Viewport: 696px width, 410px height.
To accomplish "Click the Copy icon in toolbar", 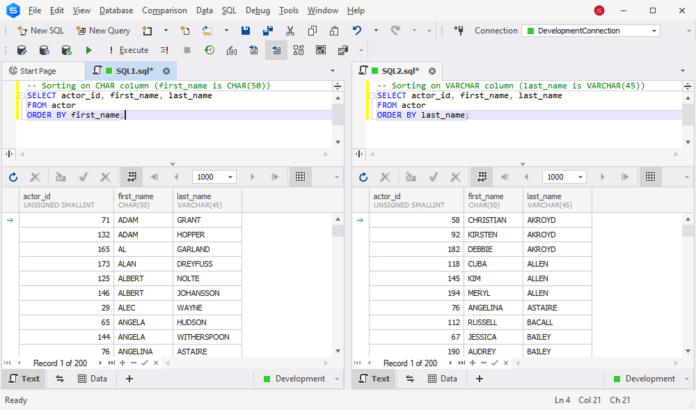I will 312,31.
